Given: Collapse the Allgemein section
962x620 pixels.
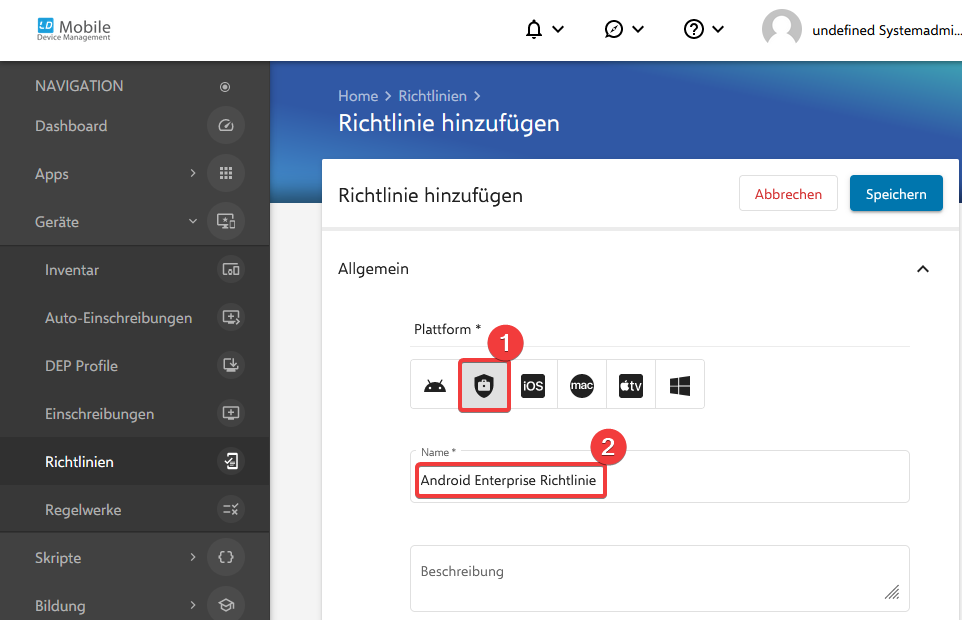Looking at the screenshot, I should 923,269.
